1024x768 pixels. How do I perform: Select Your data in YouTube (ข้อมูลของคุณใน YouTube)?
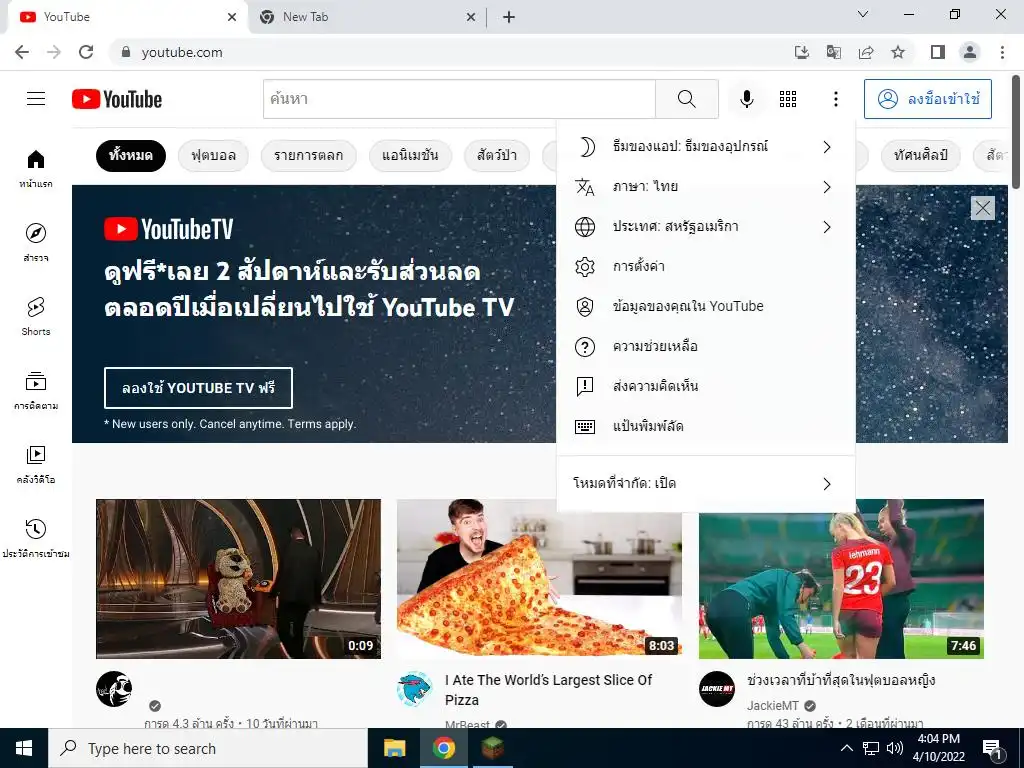click(x=706, y=306)
